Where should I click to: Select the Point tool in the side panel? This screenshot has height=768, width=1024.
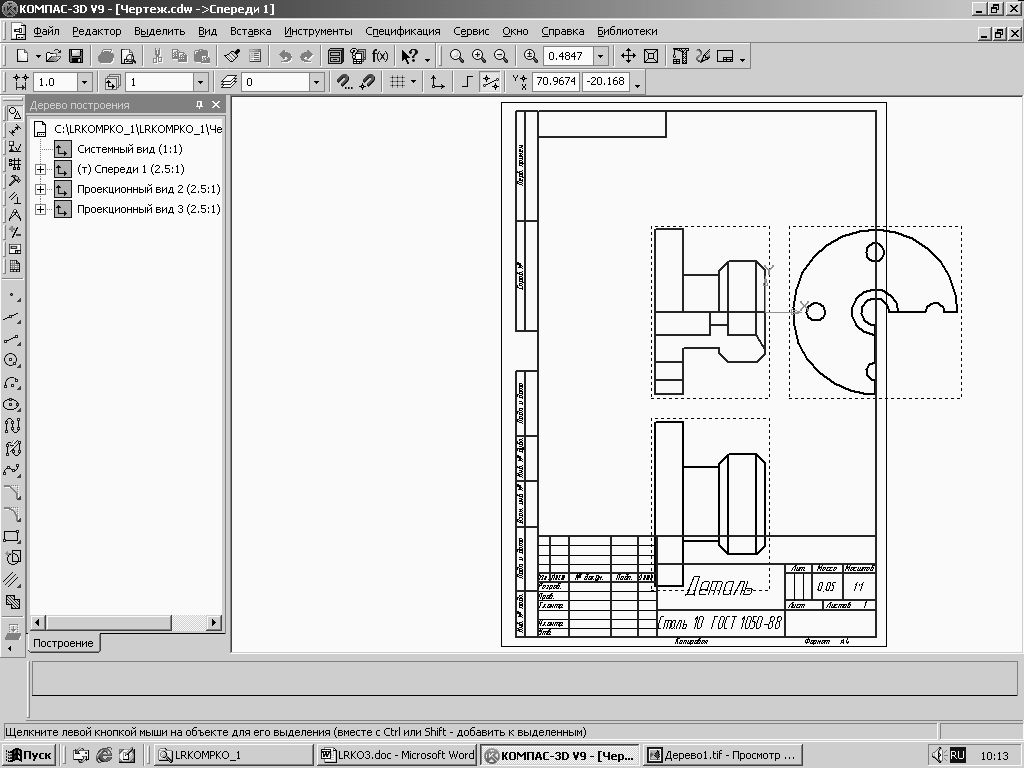pyautogui.click(x=12, y=296)
